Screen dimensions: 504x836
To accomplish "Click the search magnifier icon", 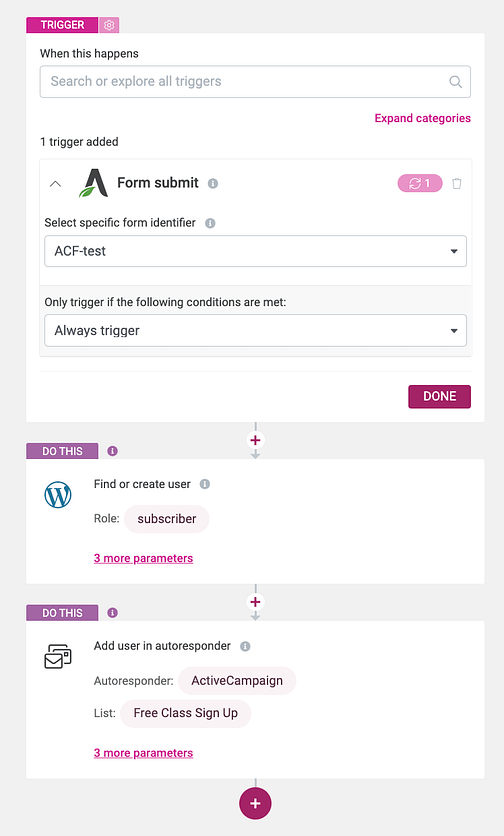I will [x=455, y=82].
